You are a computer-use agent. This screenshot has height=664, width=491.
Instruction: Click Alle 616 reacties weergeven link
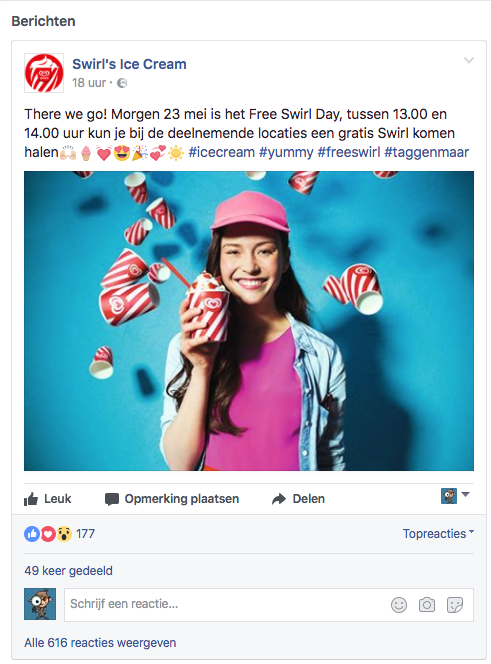(x=100, y=643)
